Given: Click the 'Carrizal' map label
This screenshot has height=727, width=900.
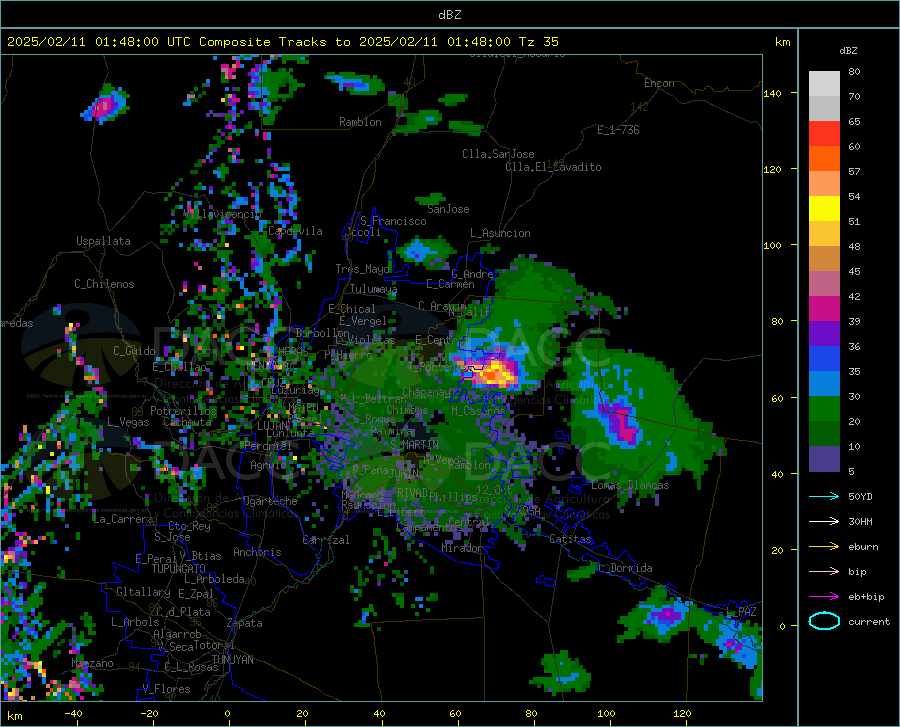Looking at the screenshot, I should 325,540.
